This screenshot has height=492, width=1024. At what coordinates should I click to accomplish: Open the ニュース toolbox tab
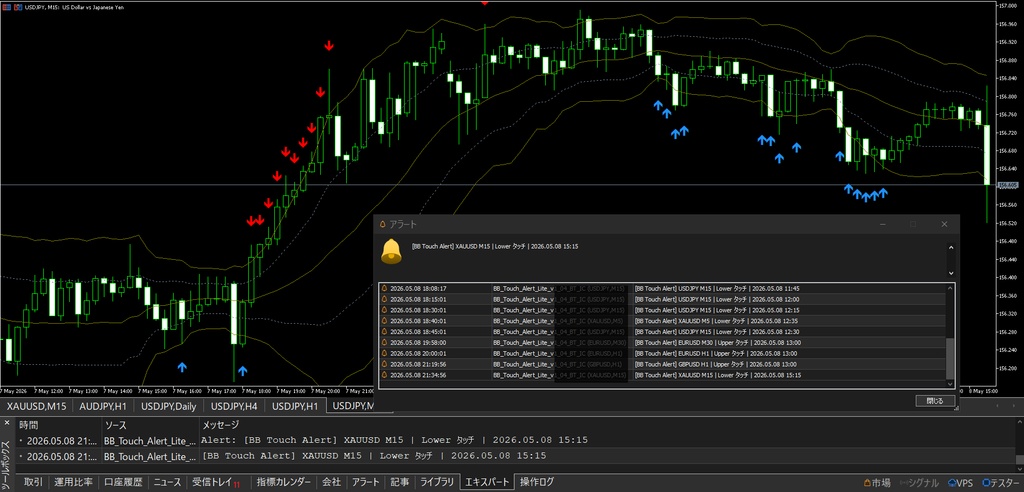167,482
